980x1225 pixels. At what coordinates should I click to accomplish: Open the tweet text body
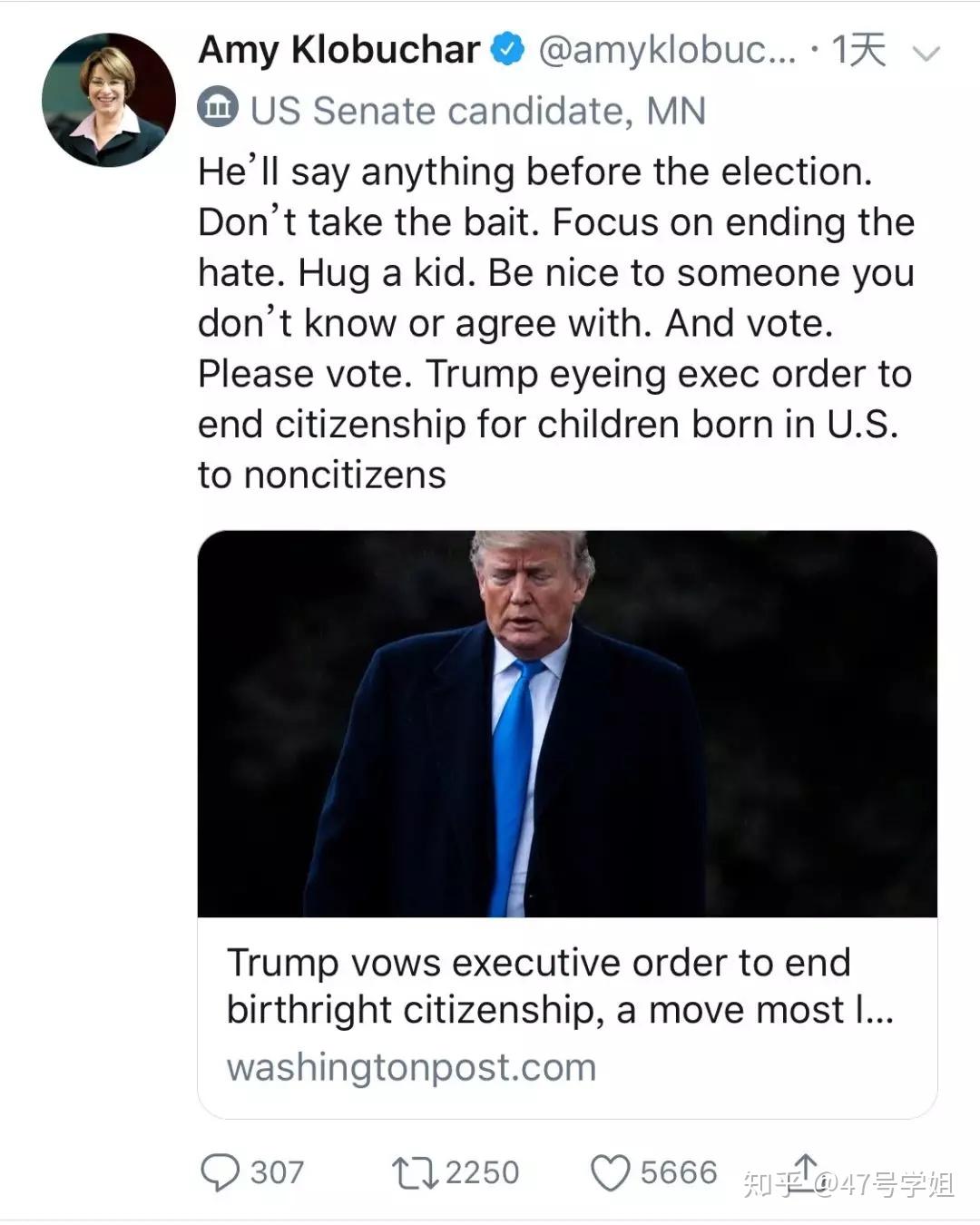556,323
